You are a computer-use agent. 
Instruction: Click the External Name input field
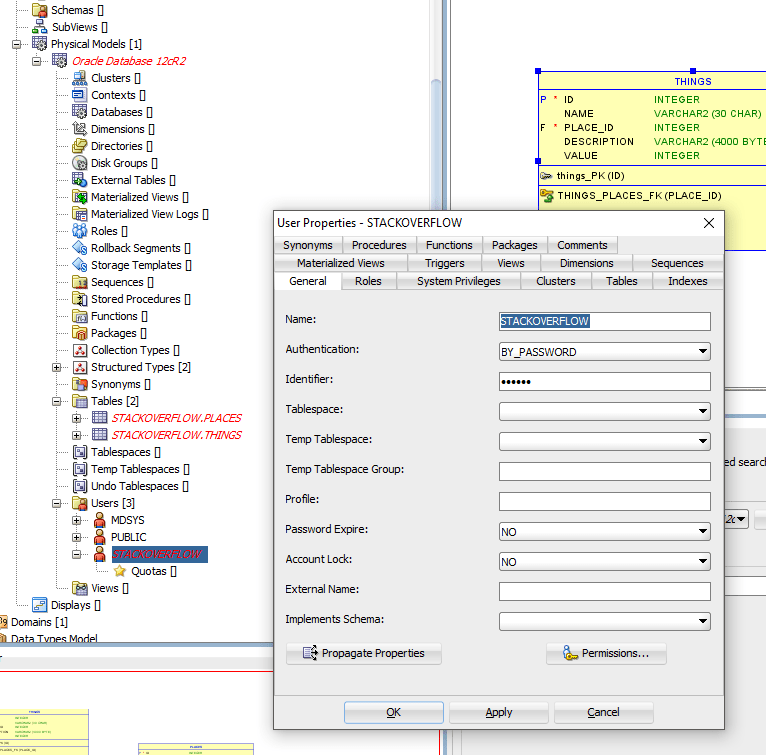605,591
